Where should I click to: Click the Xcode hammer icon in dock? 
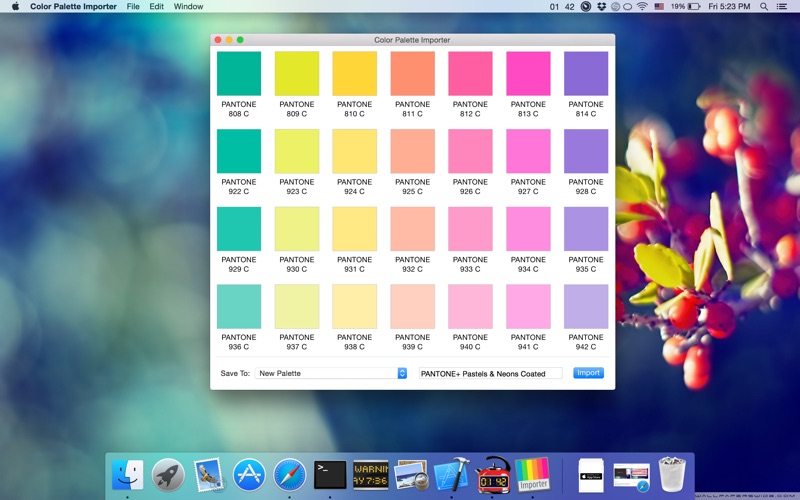(x=452, y=474)
